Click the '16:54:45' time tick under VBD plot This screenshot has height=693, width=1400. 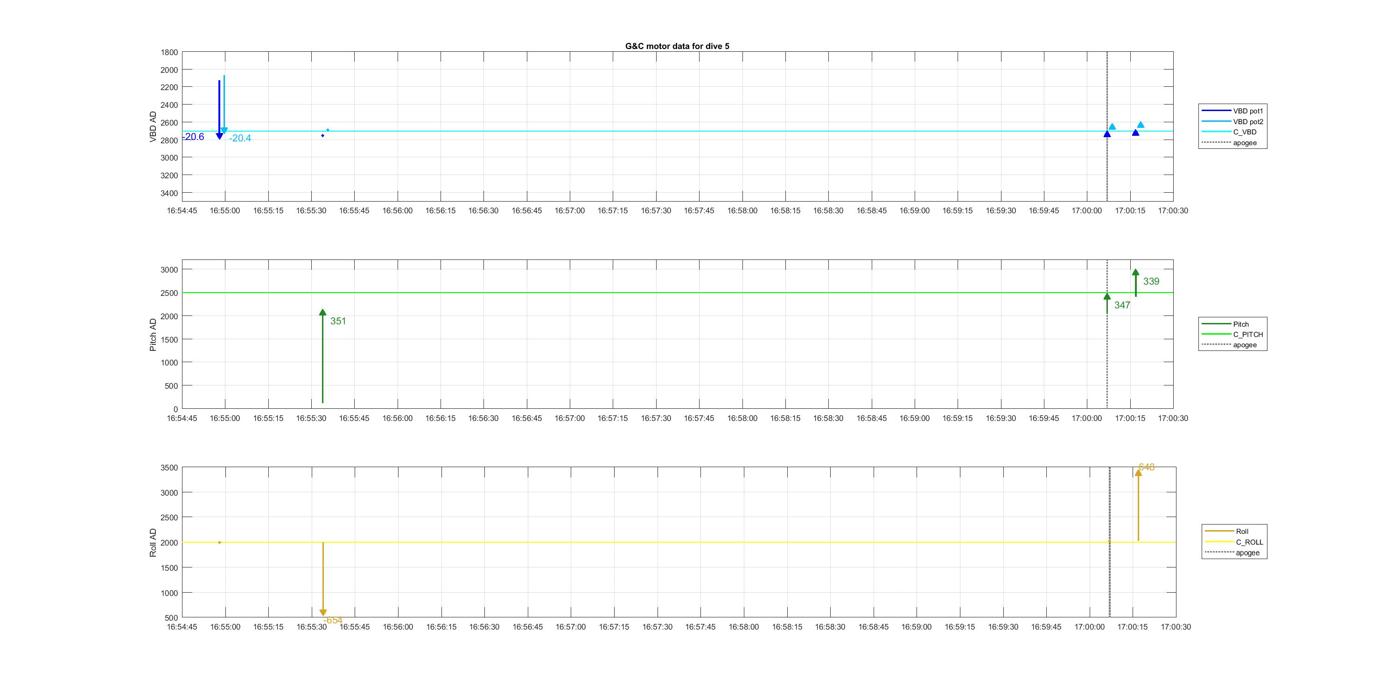click(182, 211)
